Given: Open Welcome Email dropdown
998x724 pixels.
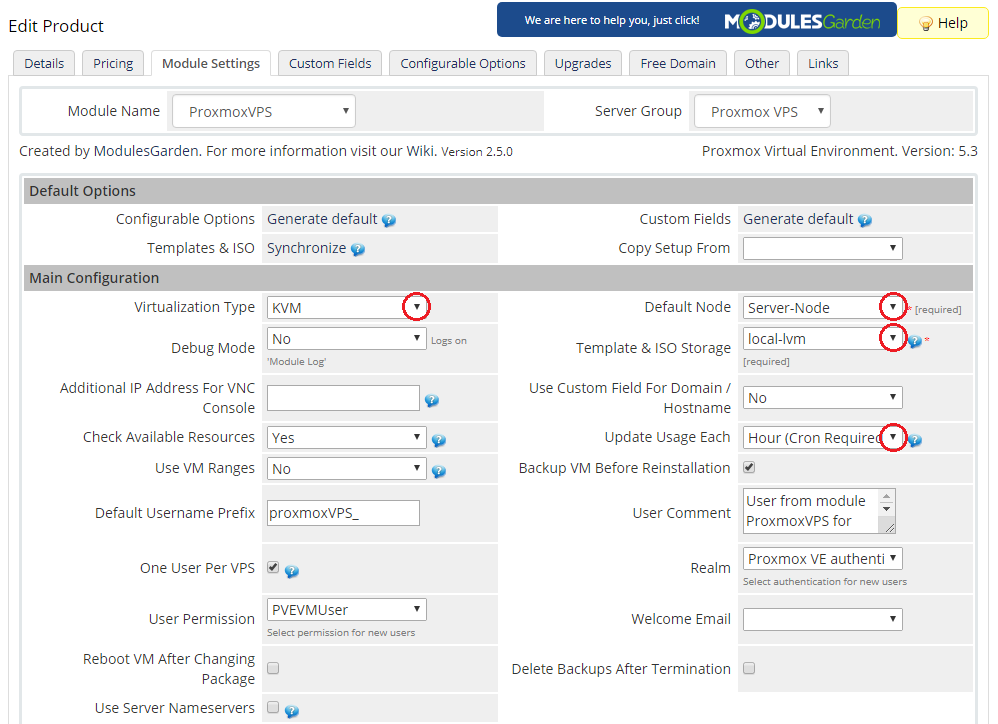Looking at the screenshot, I should pyautogui.click(x=822, y=619).
